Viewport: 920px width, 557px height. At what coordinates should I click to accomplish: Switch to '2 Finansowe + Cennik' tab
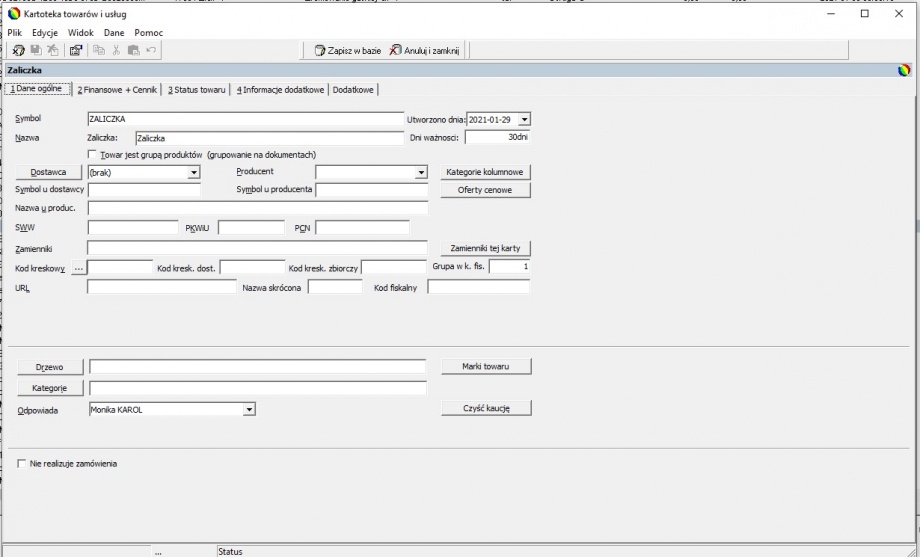(117, 90)
